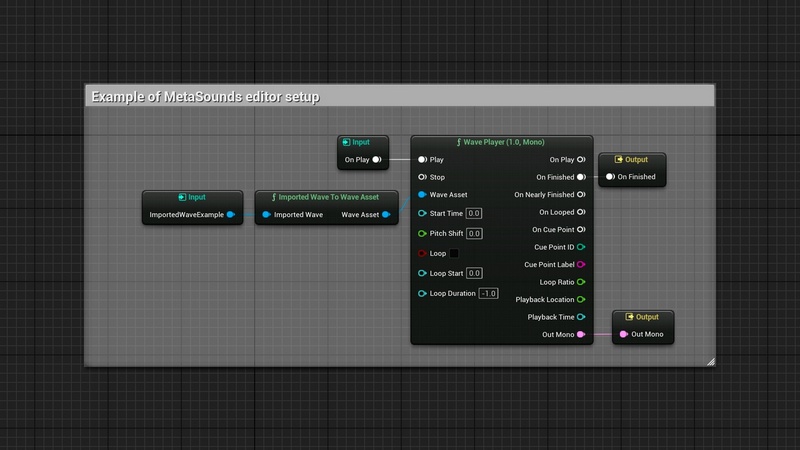Click the Cue Point Label output pin
This screenshot has width=800, height=450.
pyautogui.click(x=581, y=264)
